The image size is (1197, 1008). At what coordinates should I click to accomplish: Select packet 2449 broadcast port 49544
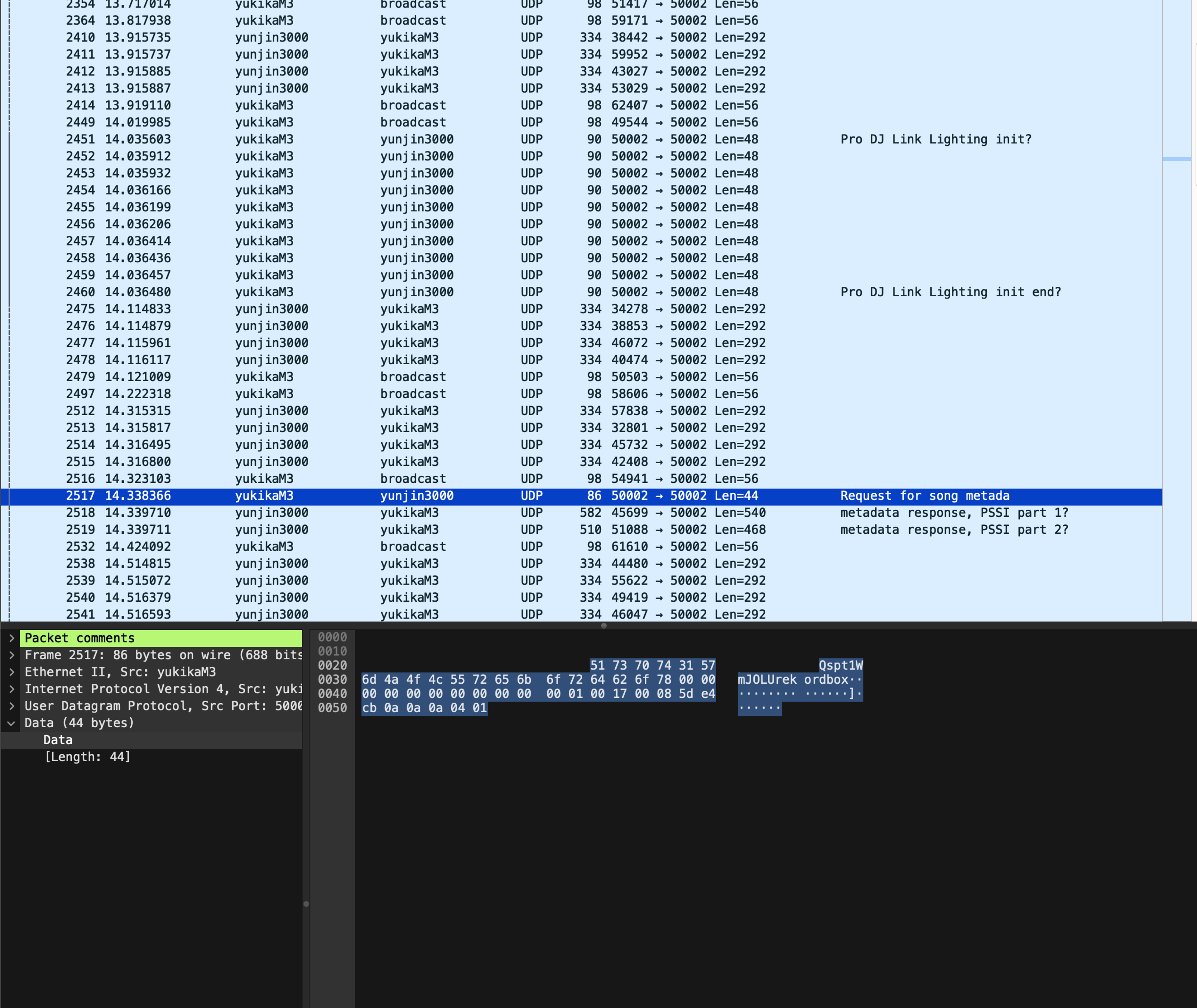point(581,123)
